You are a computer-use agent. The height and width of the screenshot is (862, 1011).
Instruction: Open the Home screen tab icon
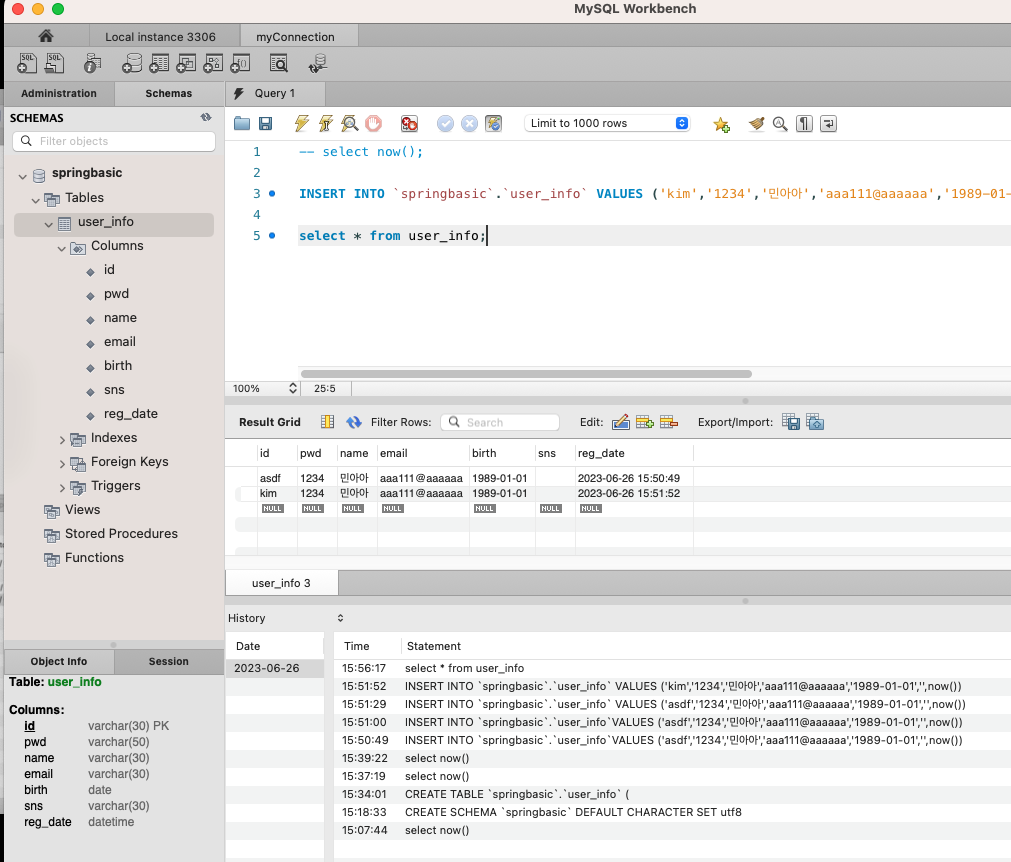coord(46,36)
